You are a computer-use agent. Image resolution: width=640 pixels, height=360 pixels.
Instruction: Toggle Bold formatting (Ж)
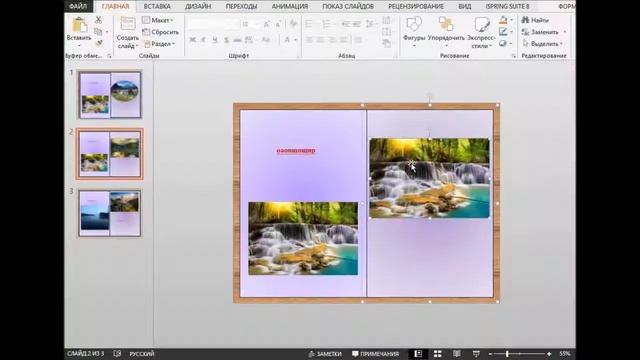point(193,40)
